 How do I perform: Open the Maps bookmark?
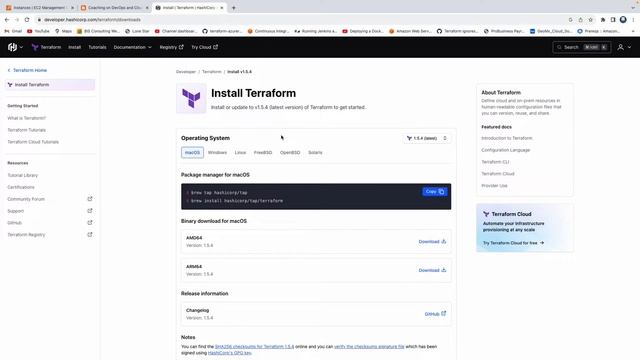click(x=63, y=31)
